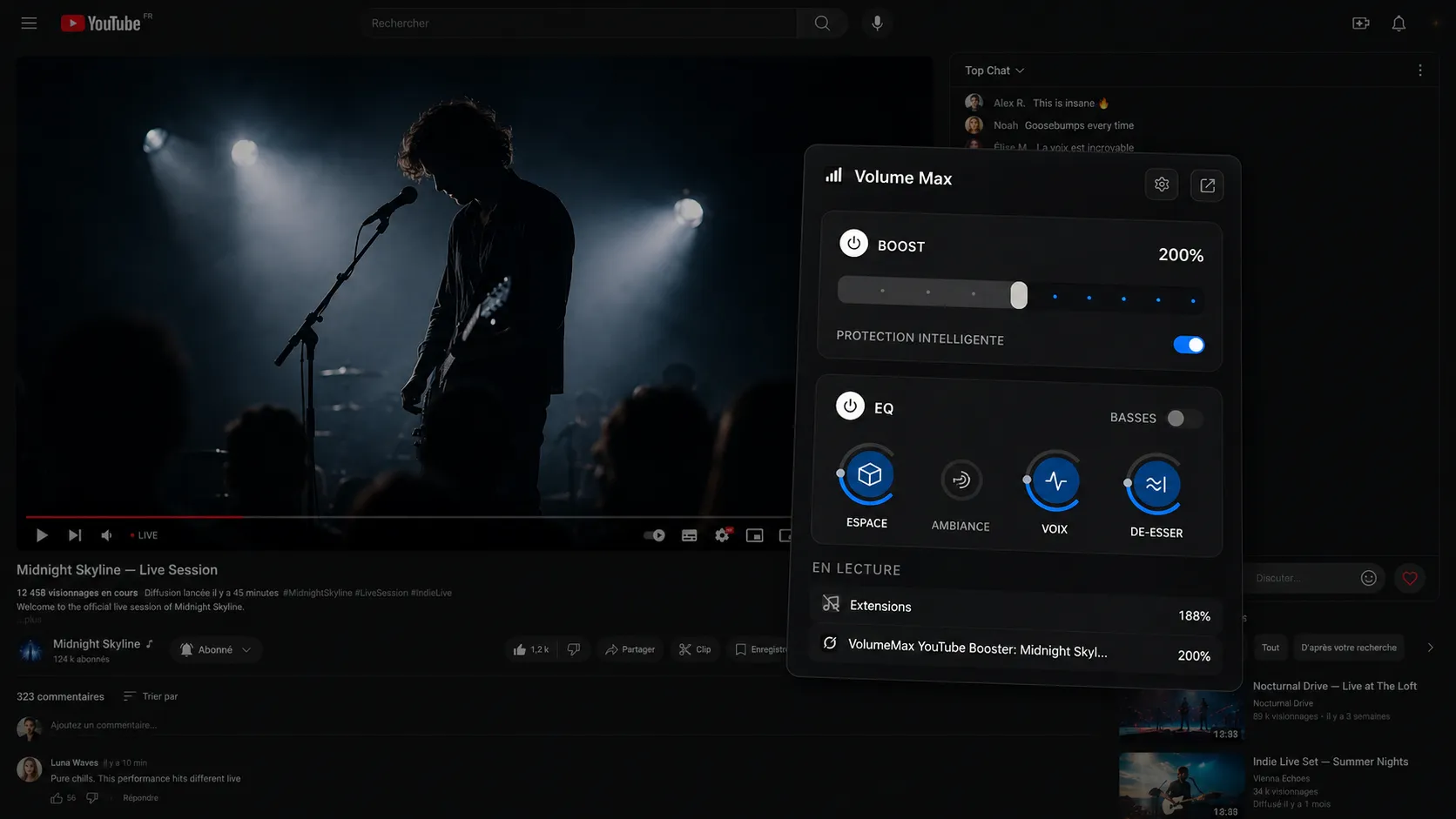Select the AMBIANCE effect knob
The height and width of the screenshot is (819, 1456).
pyautogui.click(x=961, y=480)
